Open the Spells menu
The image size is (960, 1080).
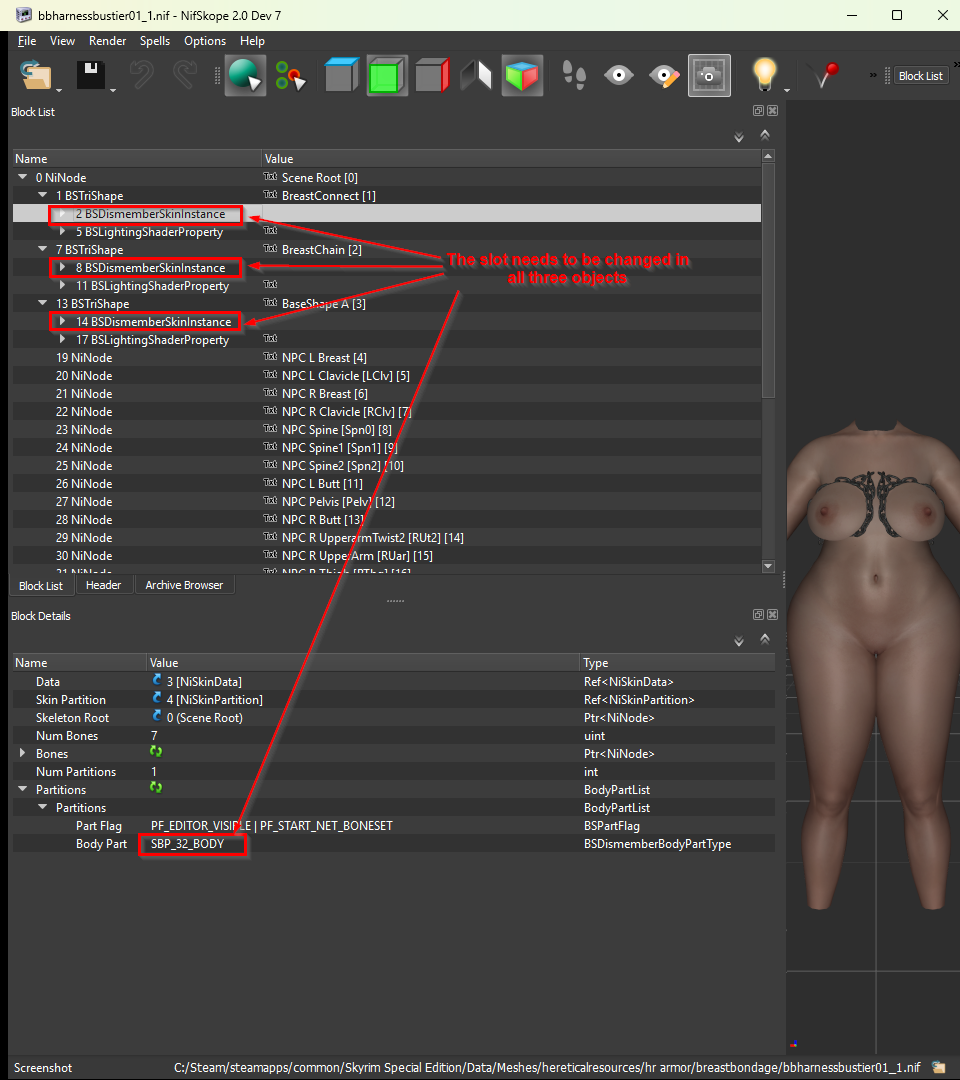[155, 41]
